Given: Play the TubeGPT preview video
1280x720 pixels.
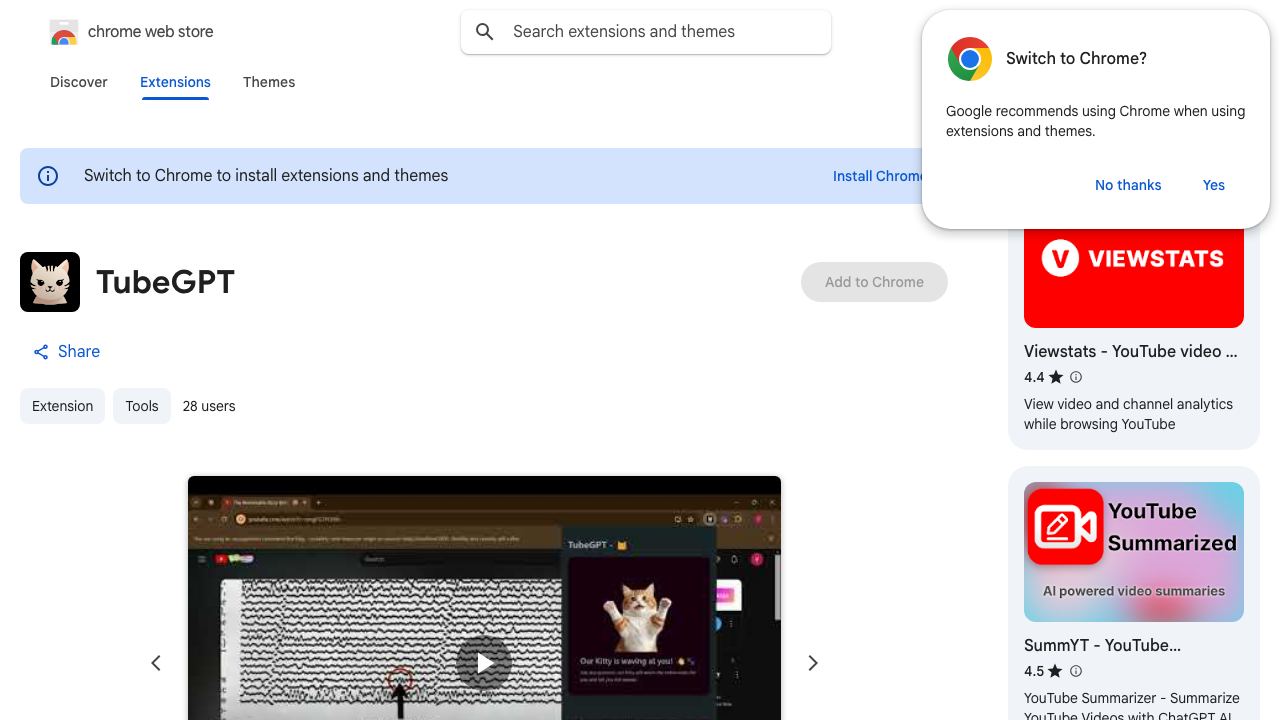Looking at the screenshot, I should coord(484,663).
